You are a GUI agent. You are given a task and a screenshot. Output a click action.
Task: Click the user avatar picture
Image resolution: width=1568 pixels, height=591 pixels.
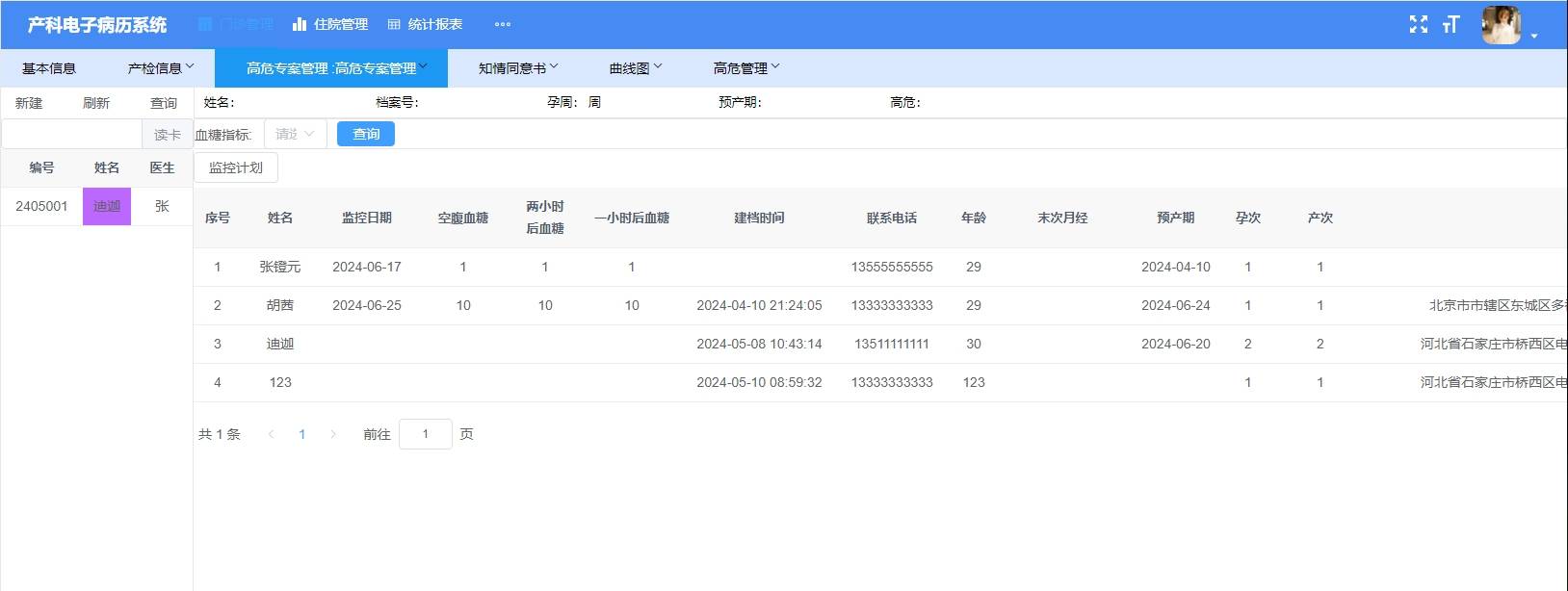(x=1501, y=25)
